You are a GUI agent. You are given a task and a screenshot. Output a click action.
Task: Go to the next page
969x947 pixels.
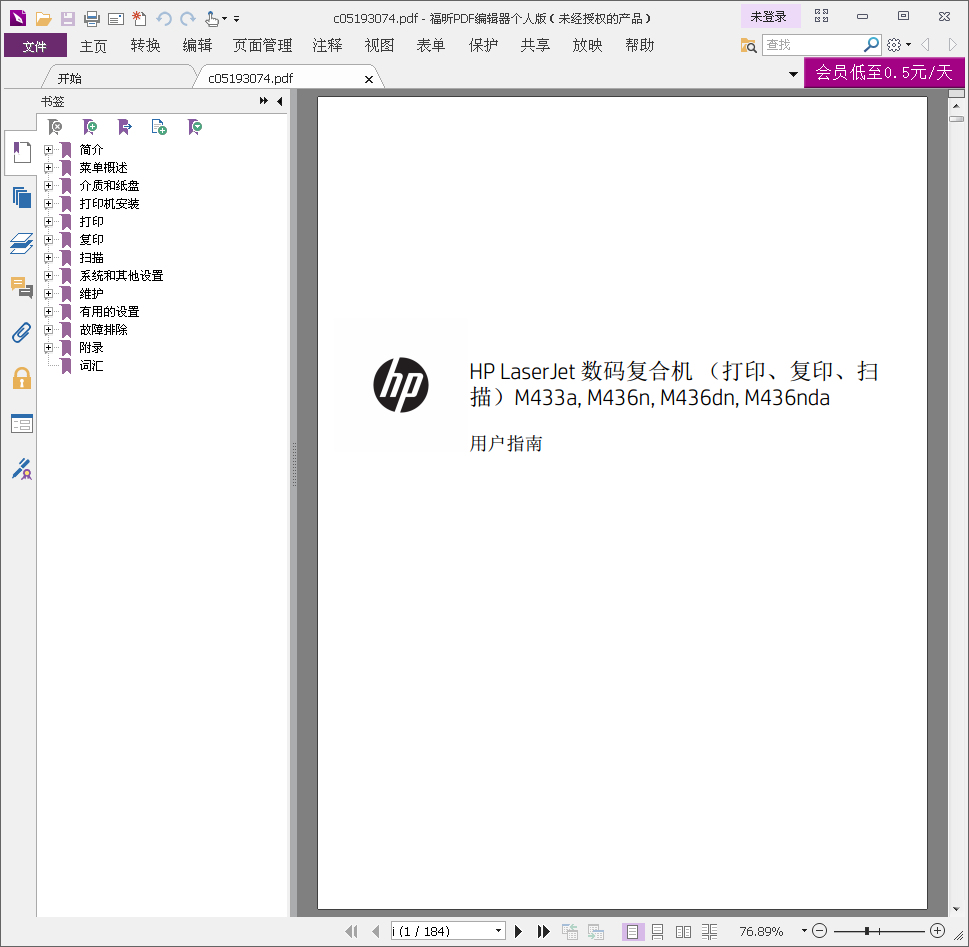point(518,932)
